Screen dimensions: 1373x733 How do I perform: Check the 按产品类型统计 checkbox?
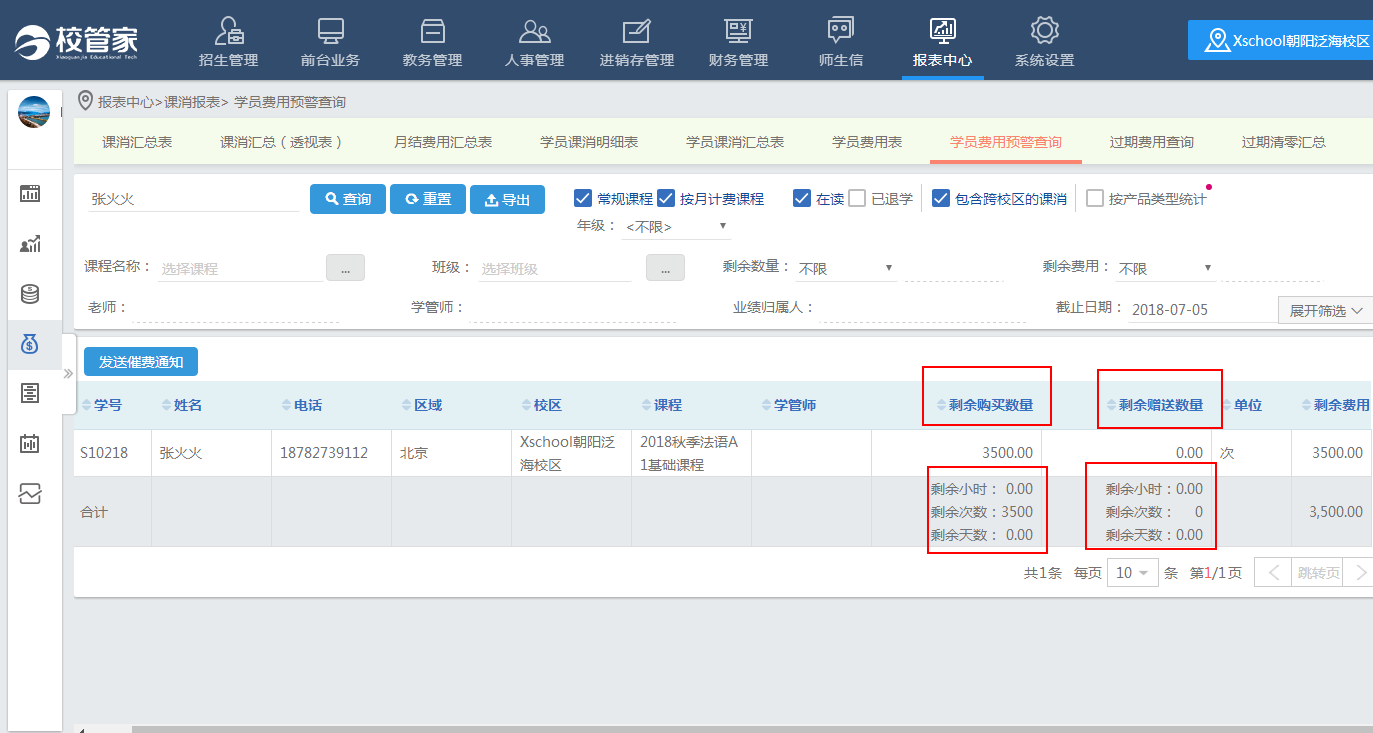pyautogui.click(x=1095, y=198)
